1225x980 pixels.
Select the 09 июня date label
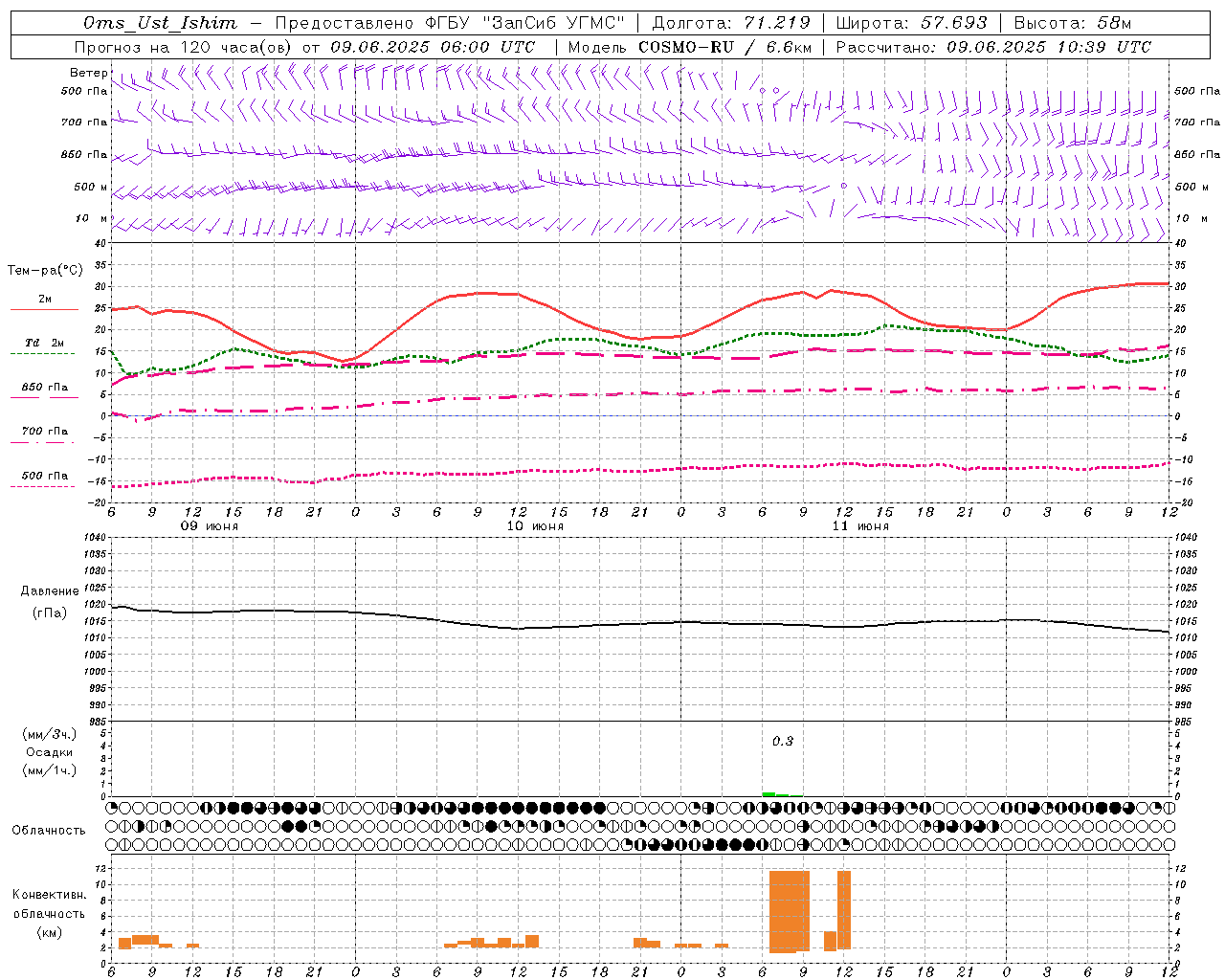coord(210,526)
